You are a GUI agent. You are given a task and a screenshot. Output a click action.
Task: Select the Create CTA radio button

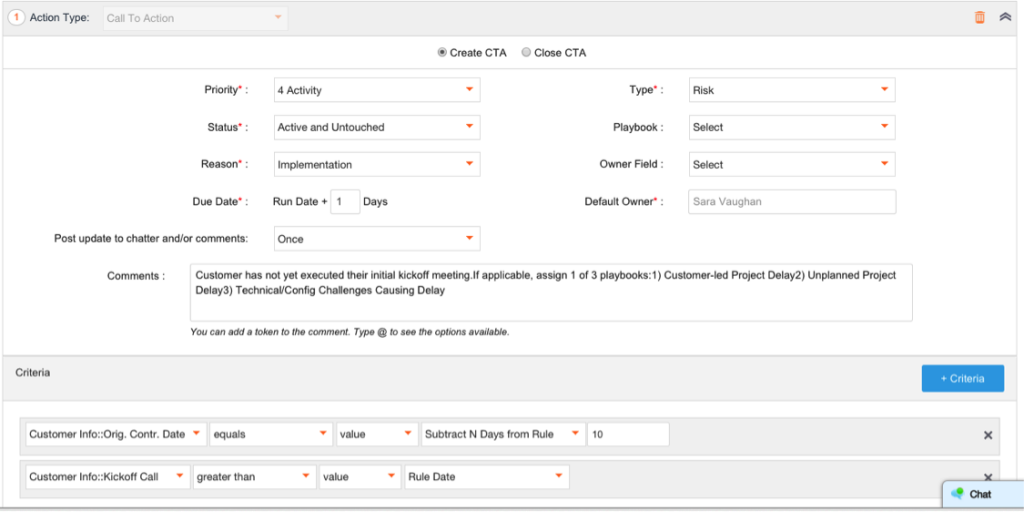[x=442, y=53]
